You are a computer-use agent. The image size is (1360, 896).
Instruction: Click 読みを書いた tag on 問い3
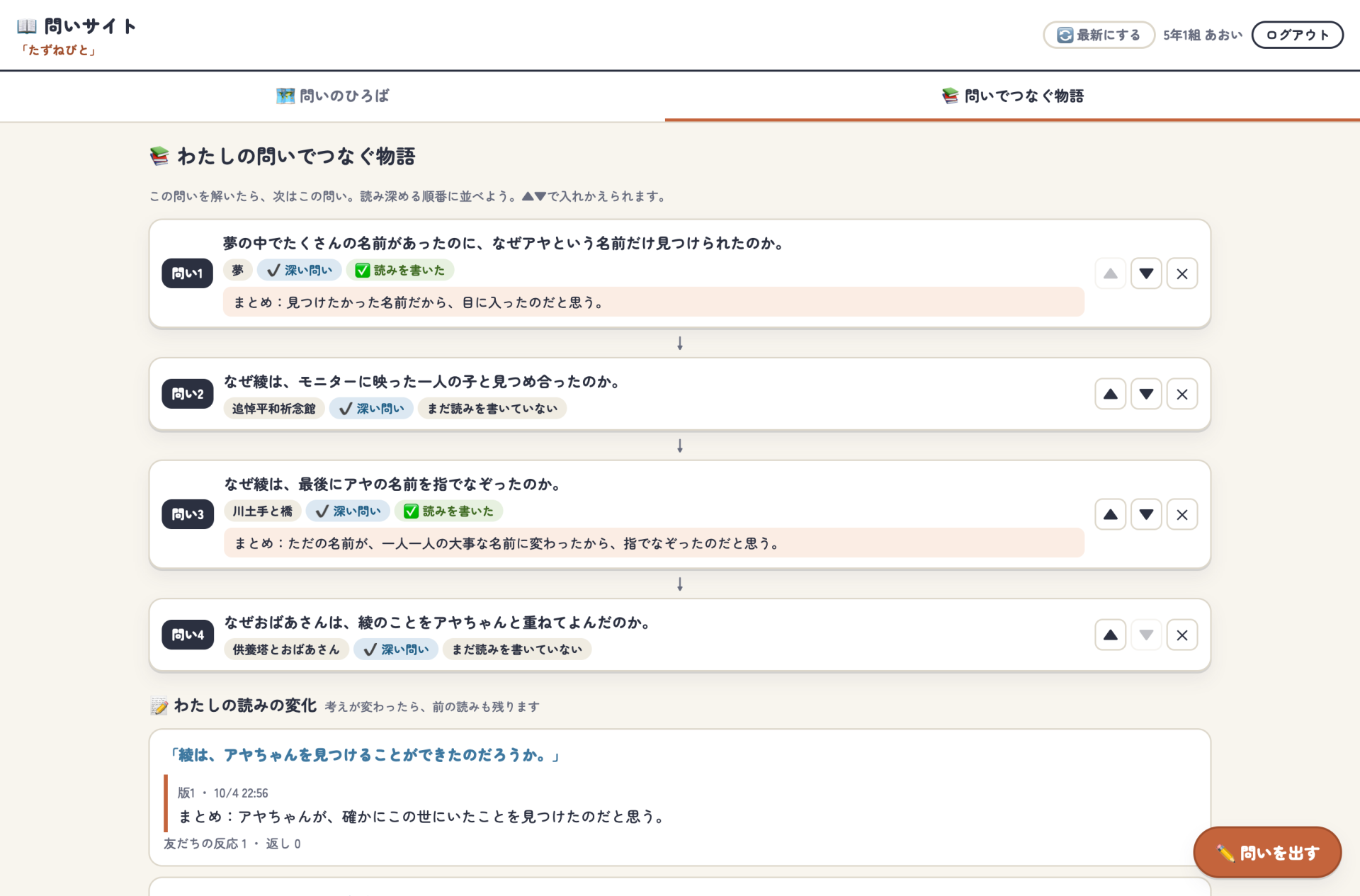[x=449, y=511]
